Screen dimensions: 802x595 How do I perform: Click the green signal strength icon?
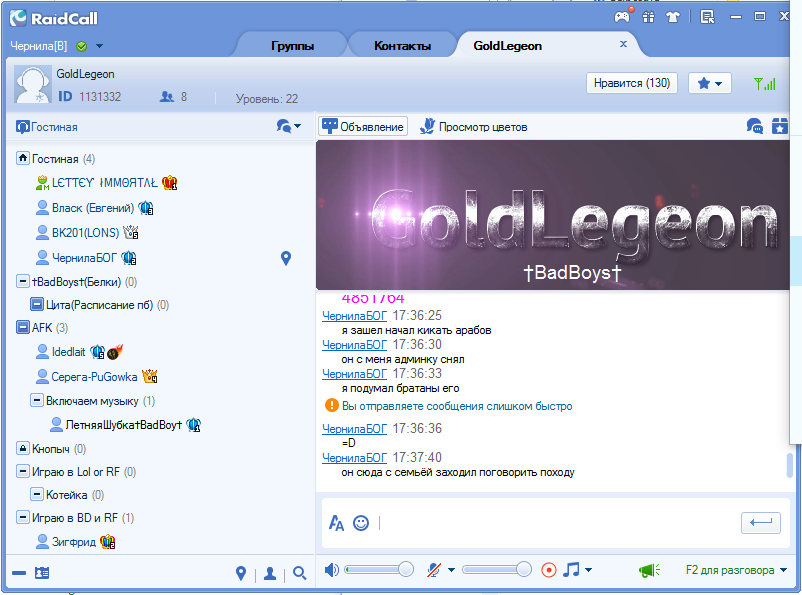pyautogui.click(x=765, y=83)
